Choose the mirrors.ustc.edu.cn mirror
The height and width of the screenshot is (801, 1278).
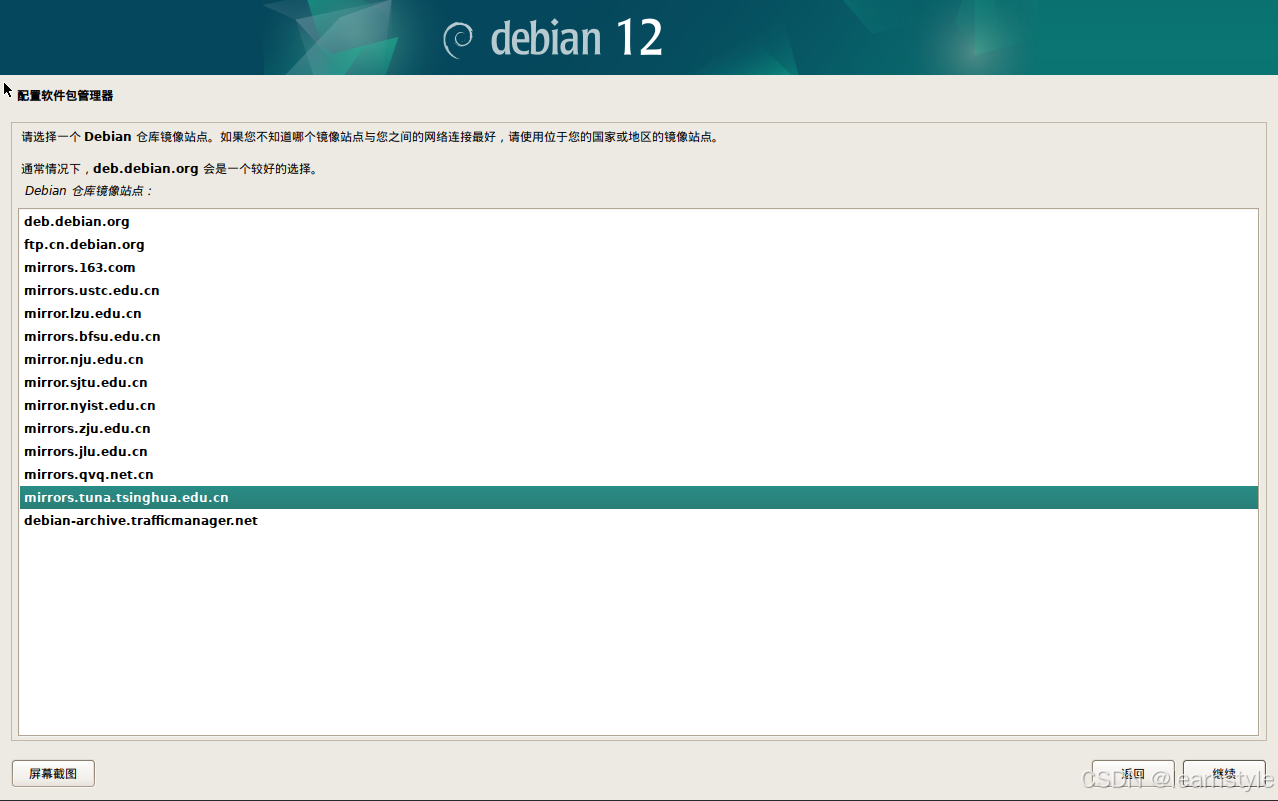click(639, 290)
